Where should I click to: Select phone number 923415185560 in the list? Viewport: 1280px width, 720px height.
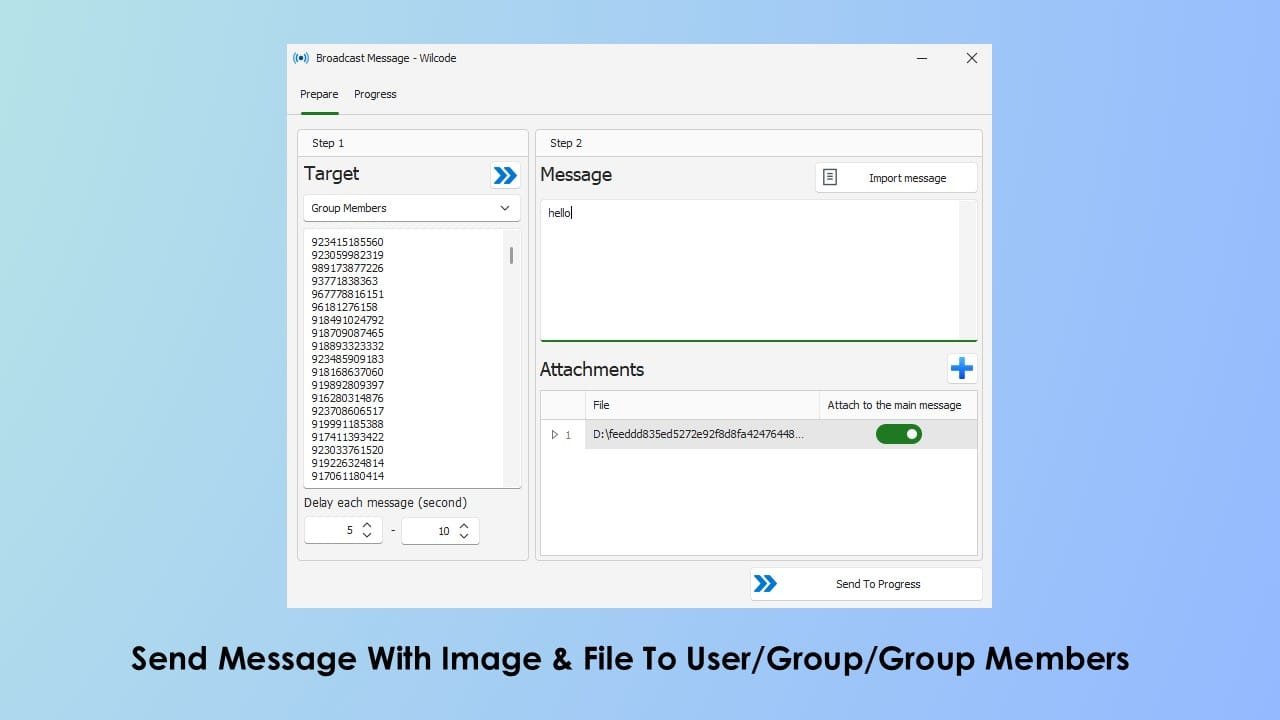tap(347, 242)
